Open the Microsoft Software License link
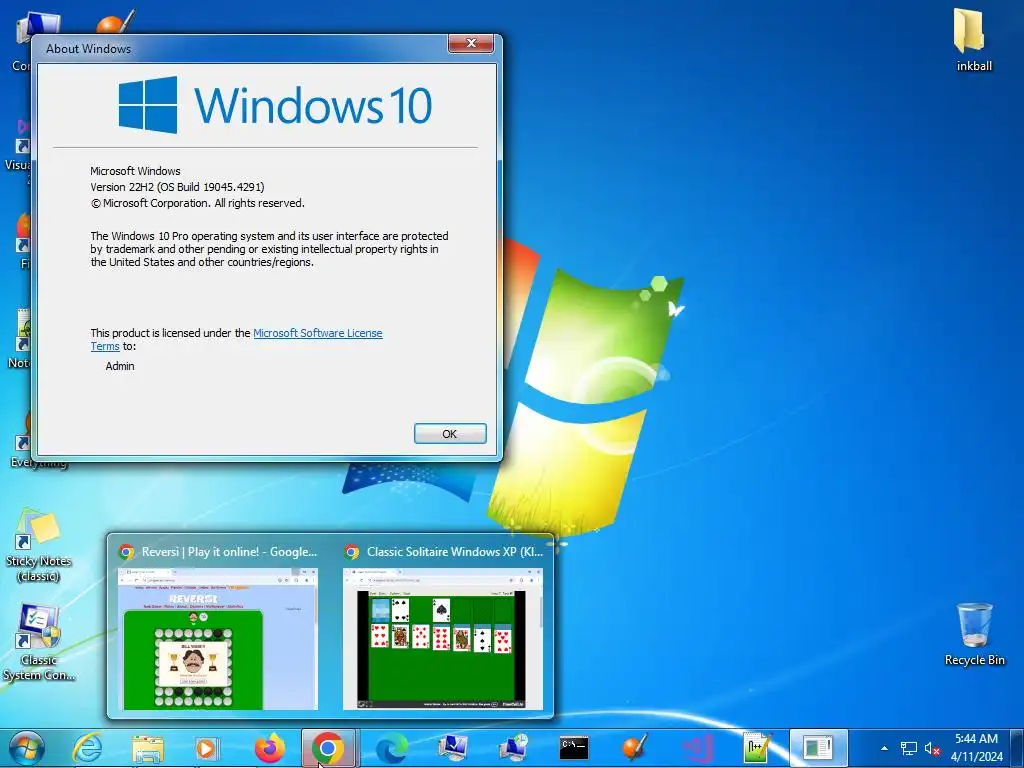Screen dimensions: 1024x768 tap(317, 333)
